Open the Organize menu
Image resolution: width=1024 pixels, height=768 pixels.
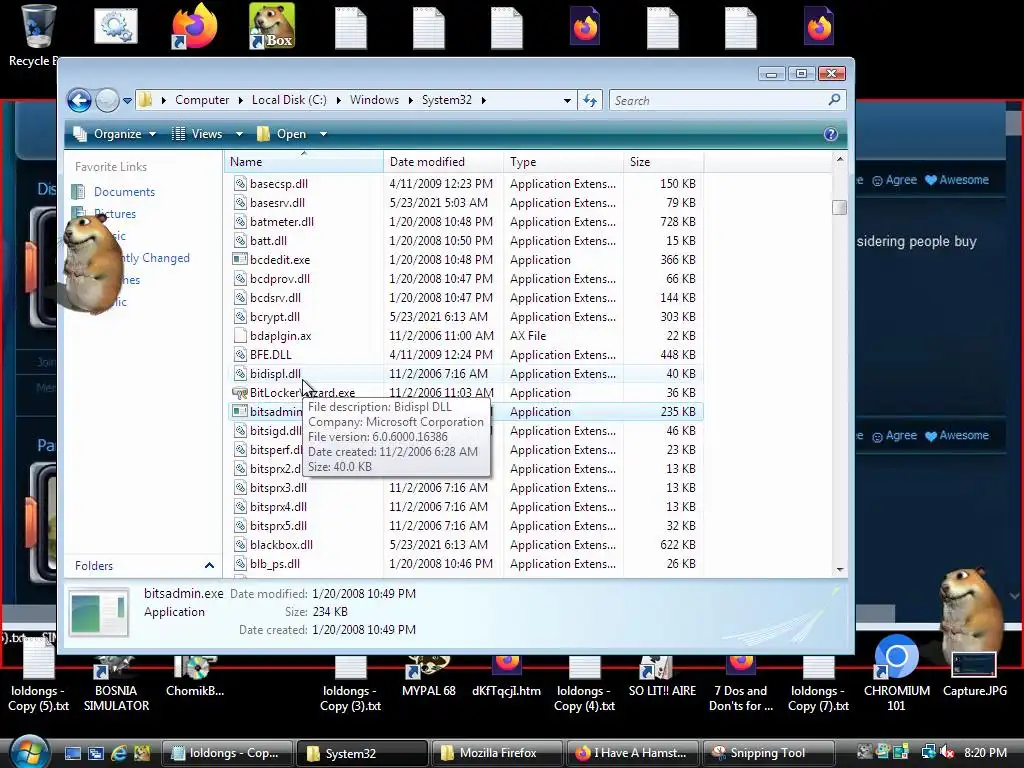115,134
